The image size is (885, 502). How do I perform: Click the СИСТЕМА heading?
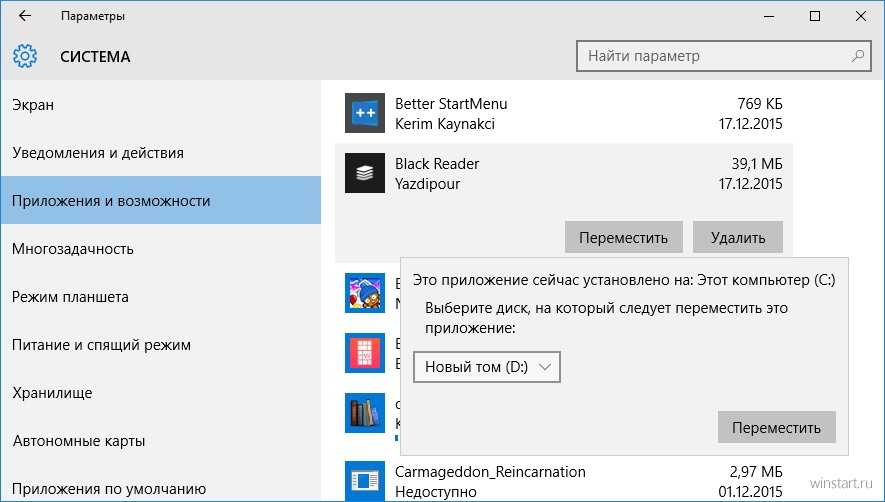95,56
